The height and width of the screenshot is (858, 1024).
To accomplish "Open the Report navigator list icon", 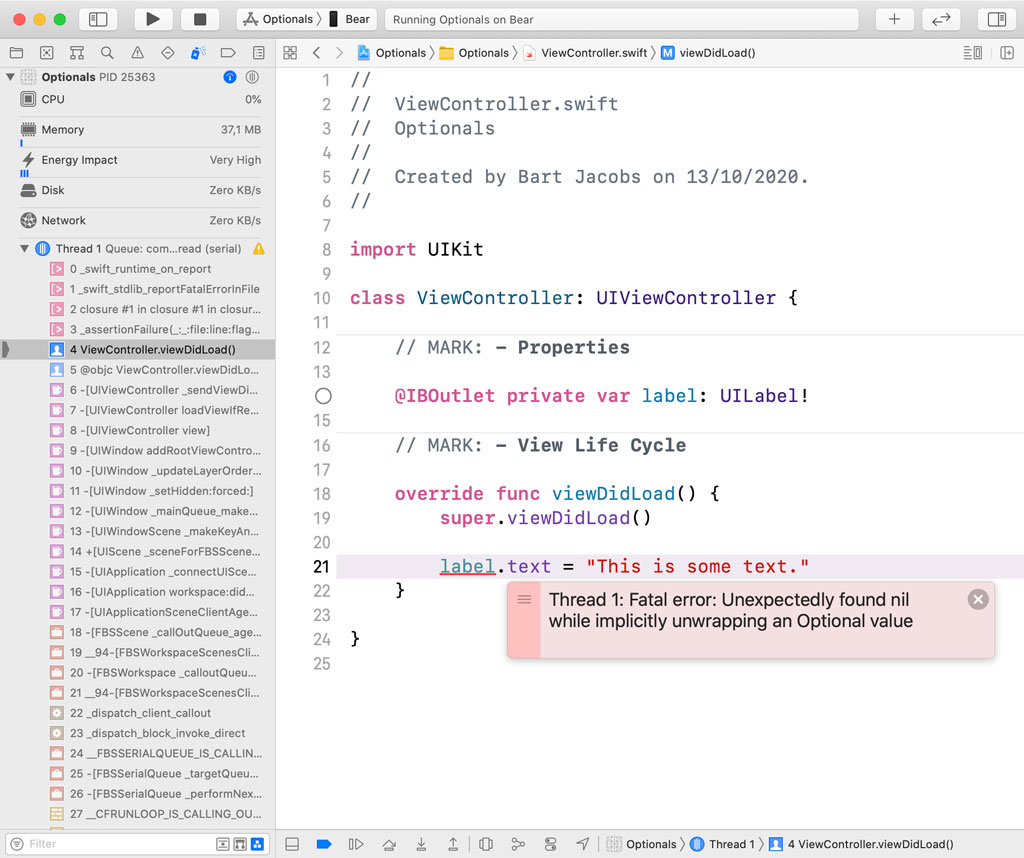I will click(x=257, y=52).
